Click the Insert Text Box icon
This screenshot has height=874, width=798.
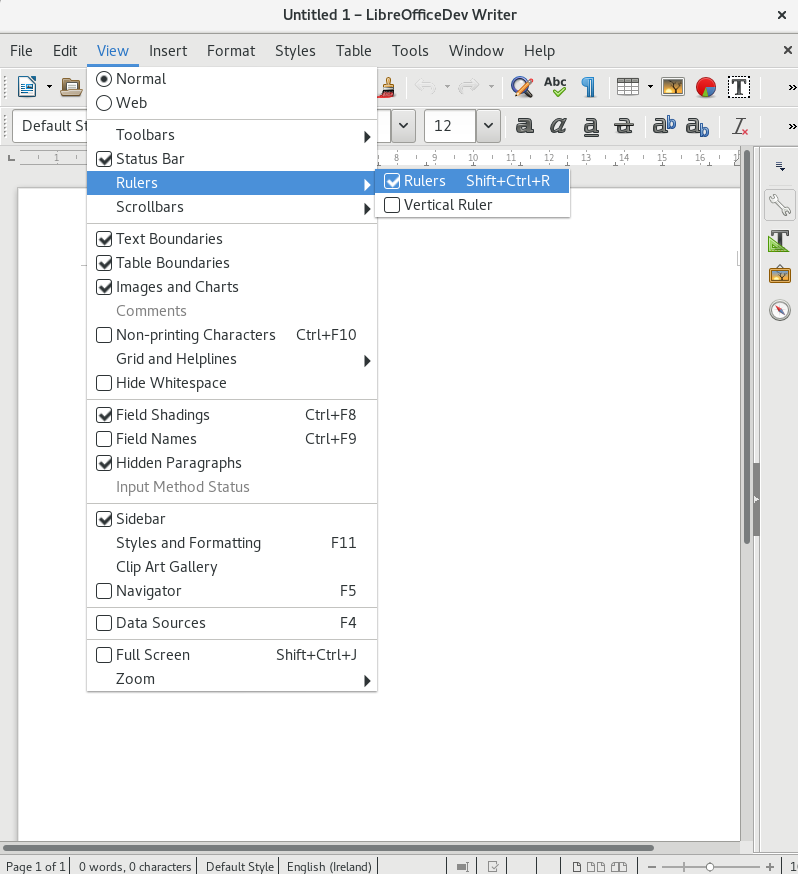tap(739, 87)
